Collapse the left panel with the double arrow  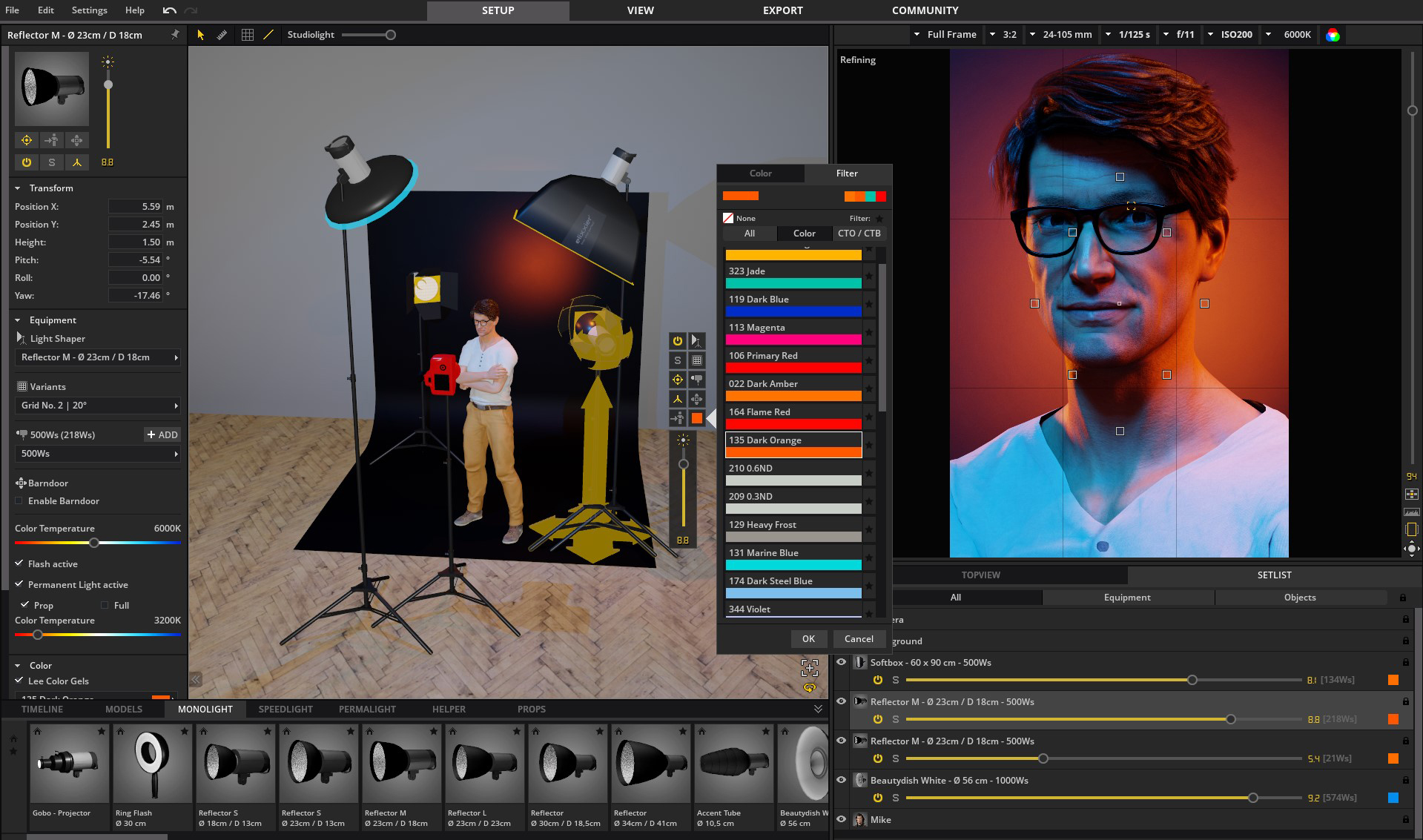tap(196, 679)
